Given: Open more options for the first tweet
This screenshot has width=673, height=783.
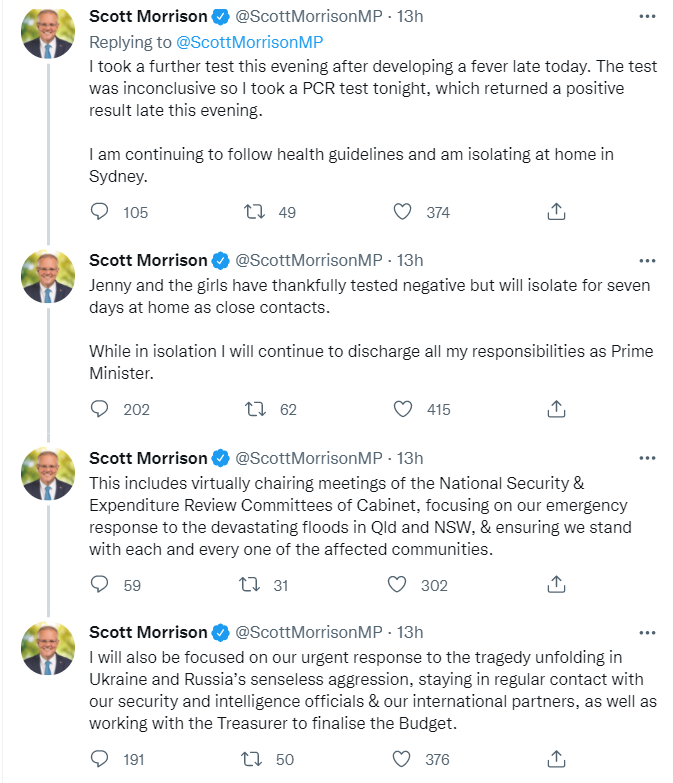Looking at the screenshot, I should 647,16.
